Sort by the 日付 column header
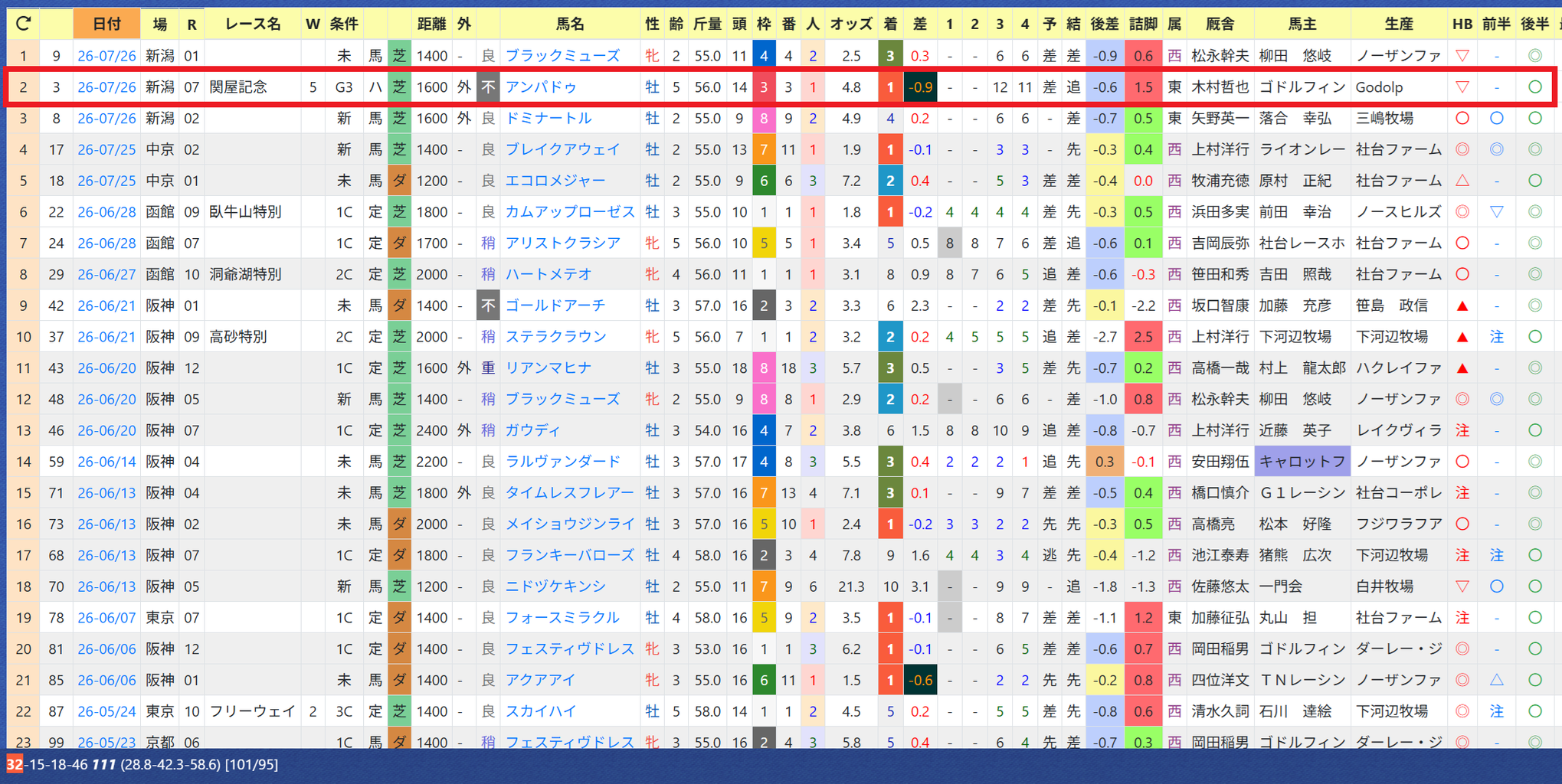This screenshot has width=1562, height=784. click(106, 24)
